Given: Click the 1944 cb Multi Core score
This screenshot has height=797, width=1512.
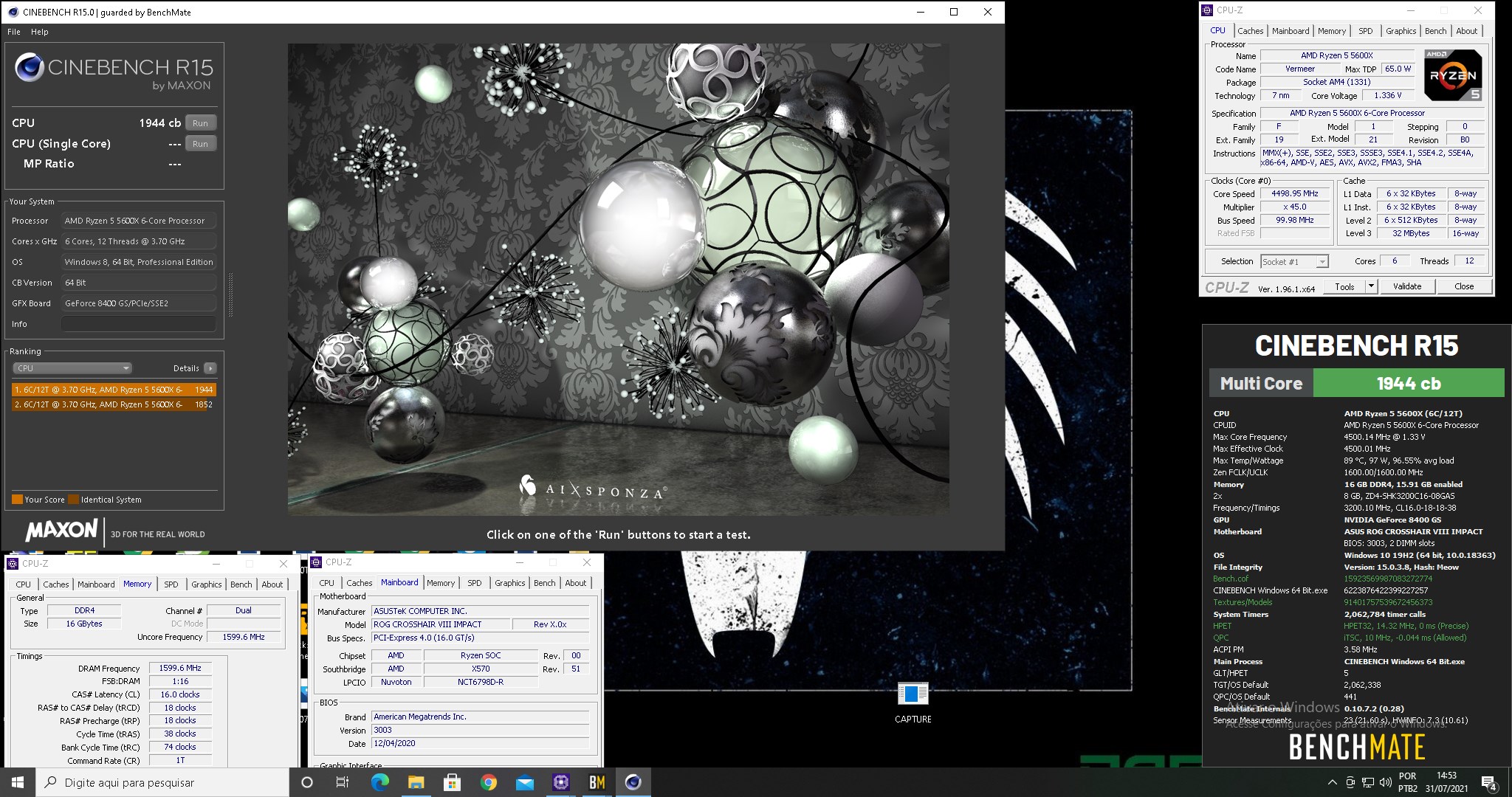Looking at the screenshot, I should 1408,383.
